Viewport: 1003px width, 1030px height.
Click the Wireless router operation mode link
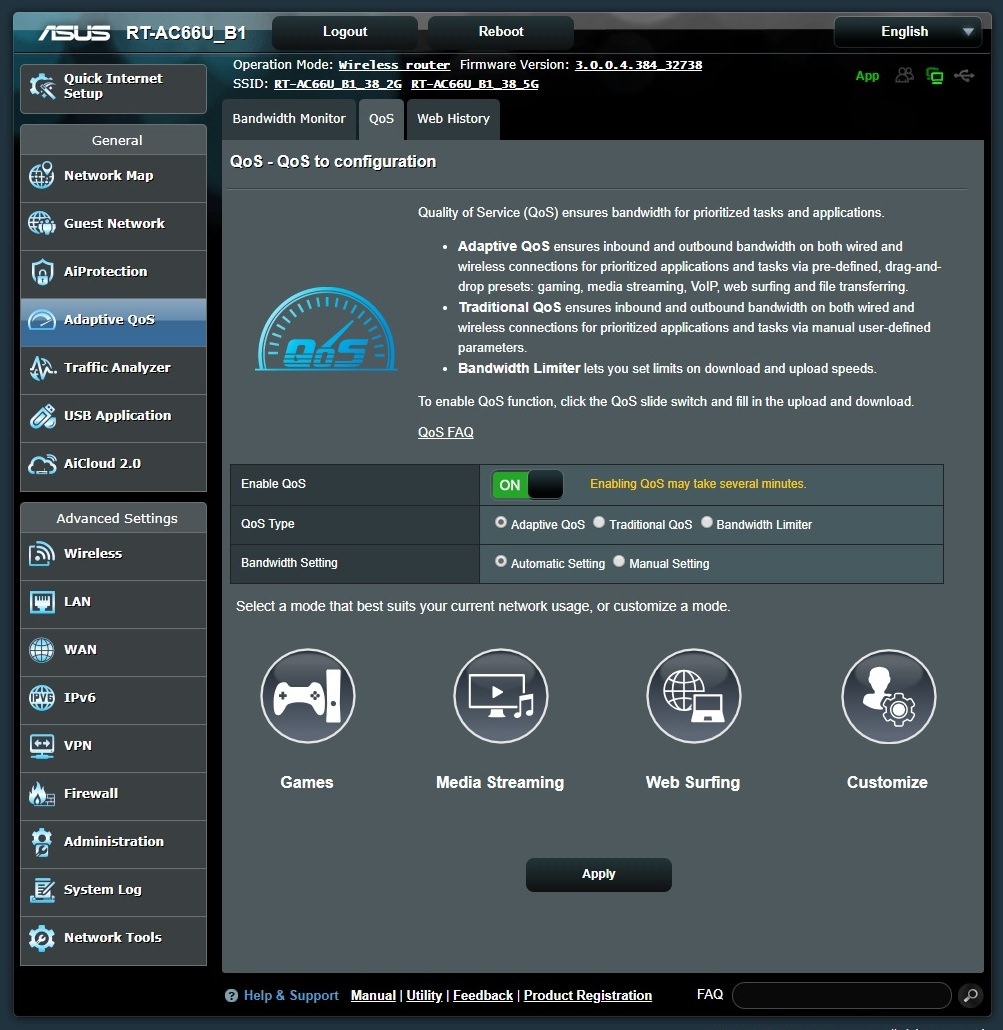pos(394,65)
